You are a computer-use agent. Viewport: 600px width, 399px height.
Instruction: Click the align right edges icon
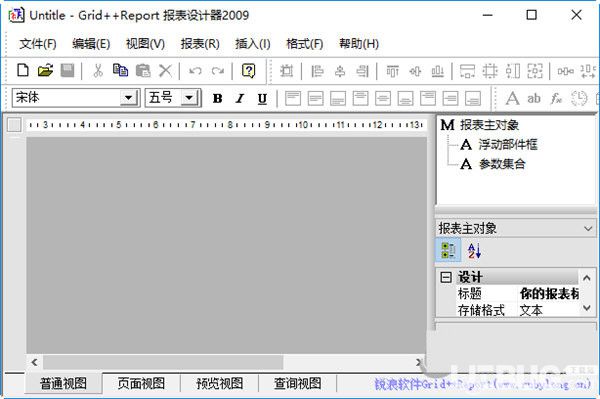click(x=362, y=71)
